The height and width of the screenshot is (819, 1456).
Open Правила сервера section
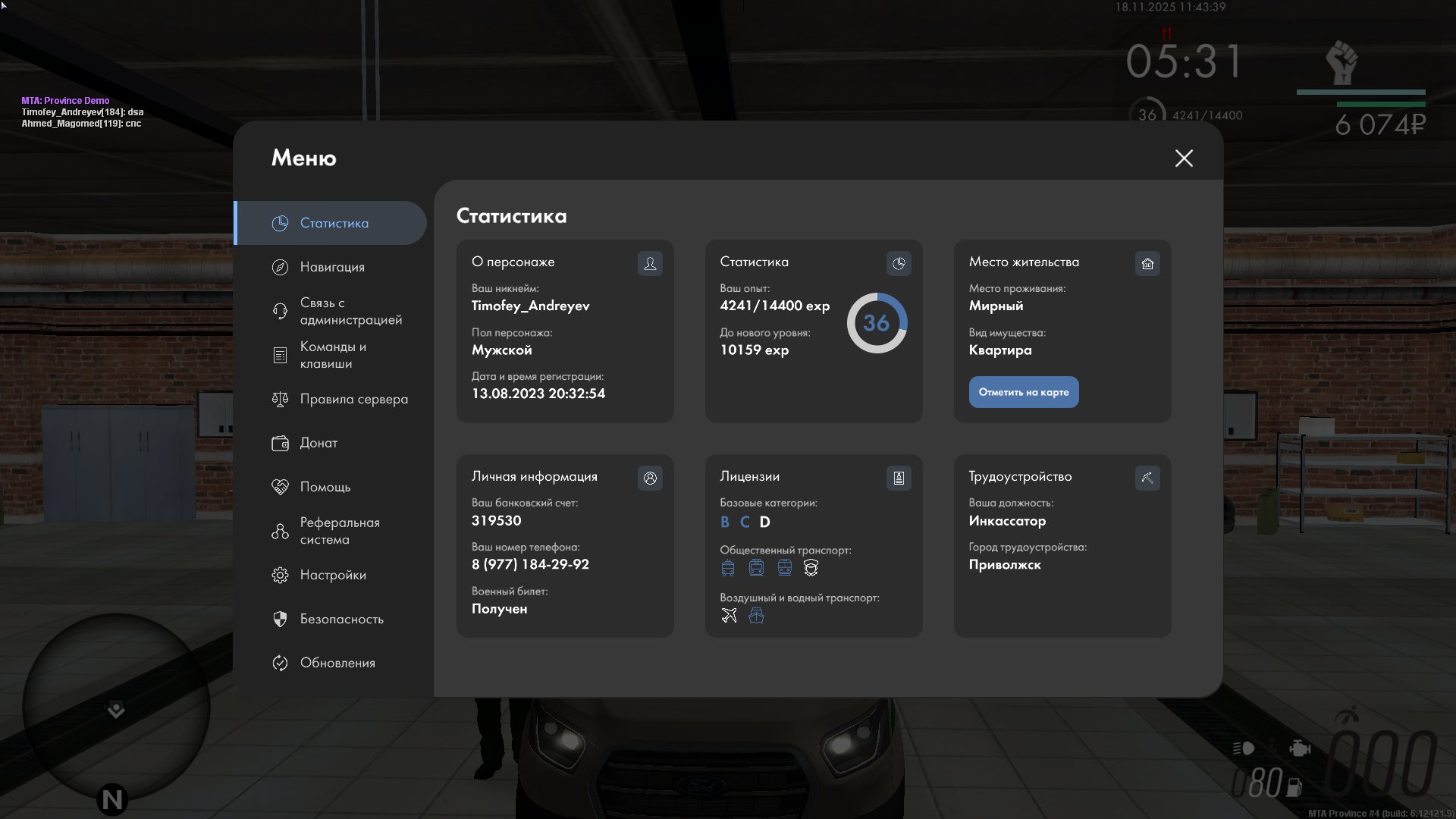click(353, 399)
